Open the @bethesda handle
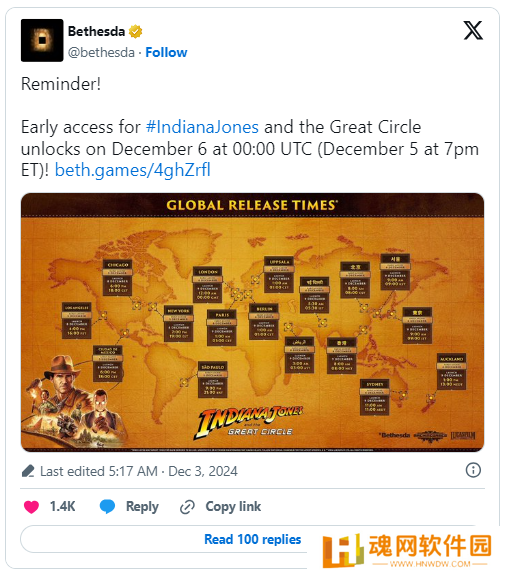This screenshot has height=576, width=507. tap(101, 53)
